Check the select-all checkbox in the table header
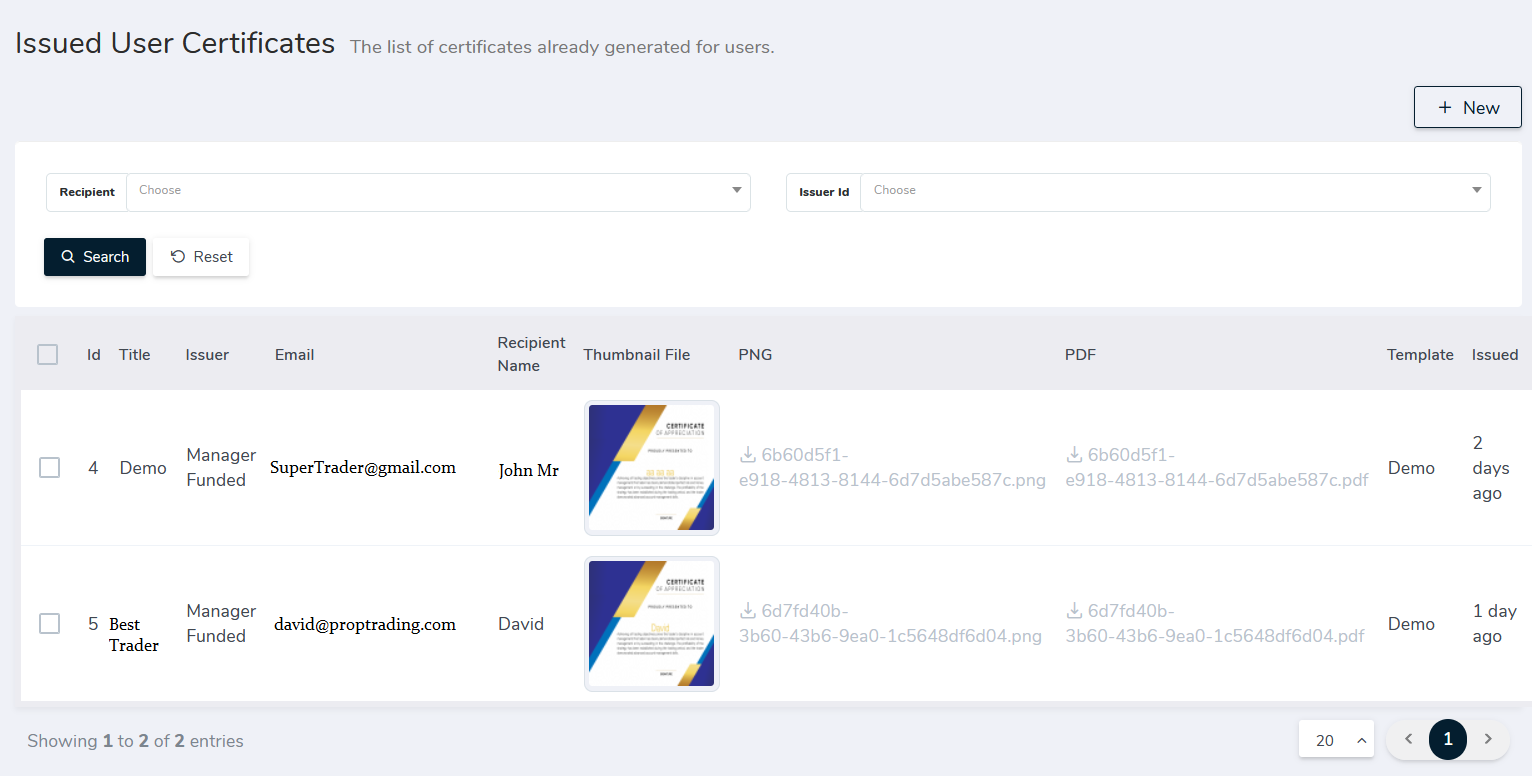This screenshot has height=776, width=1532. pyautogui.click(x=47, y=354)
